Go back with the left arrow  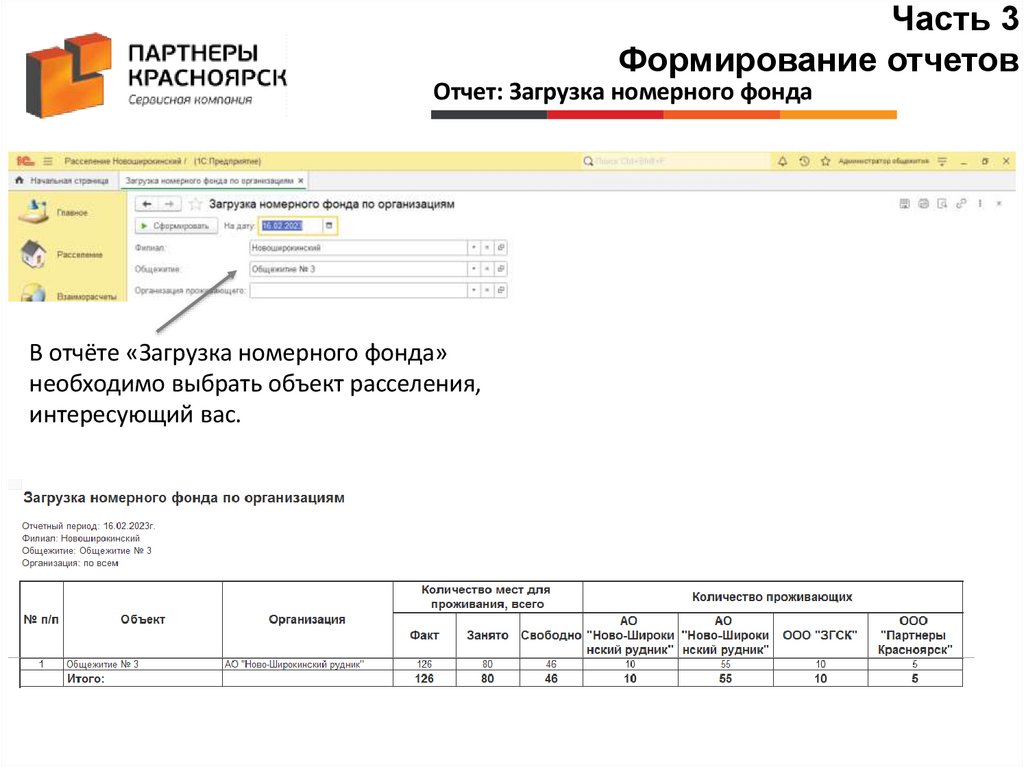147,204
